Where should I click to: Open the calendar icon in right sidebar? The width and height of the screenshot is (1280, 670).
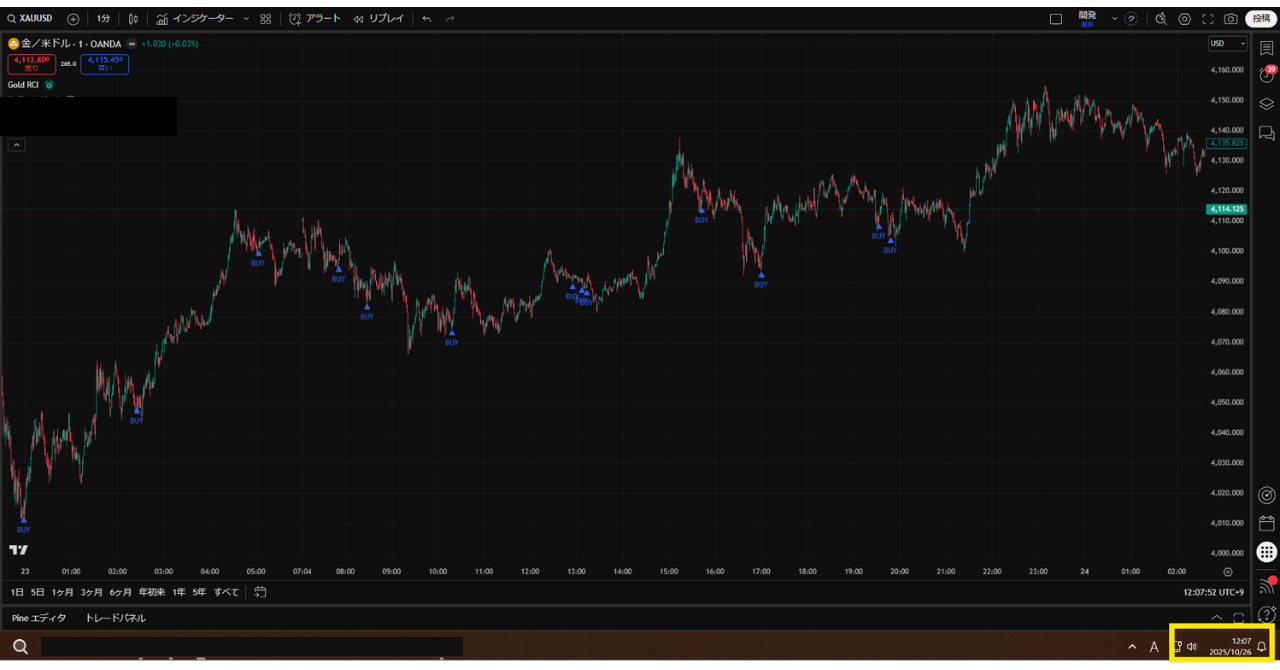[x=1266, y=523]
